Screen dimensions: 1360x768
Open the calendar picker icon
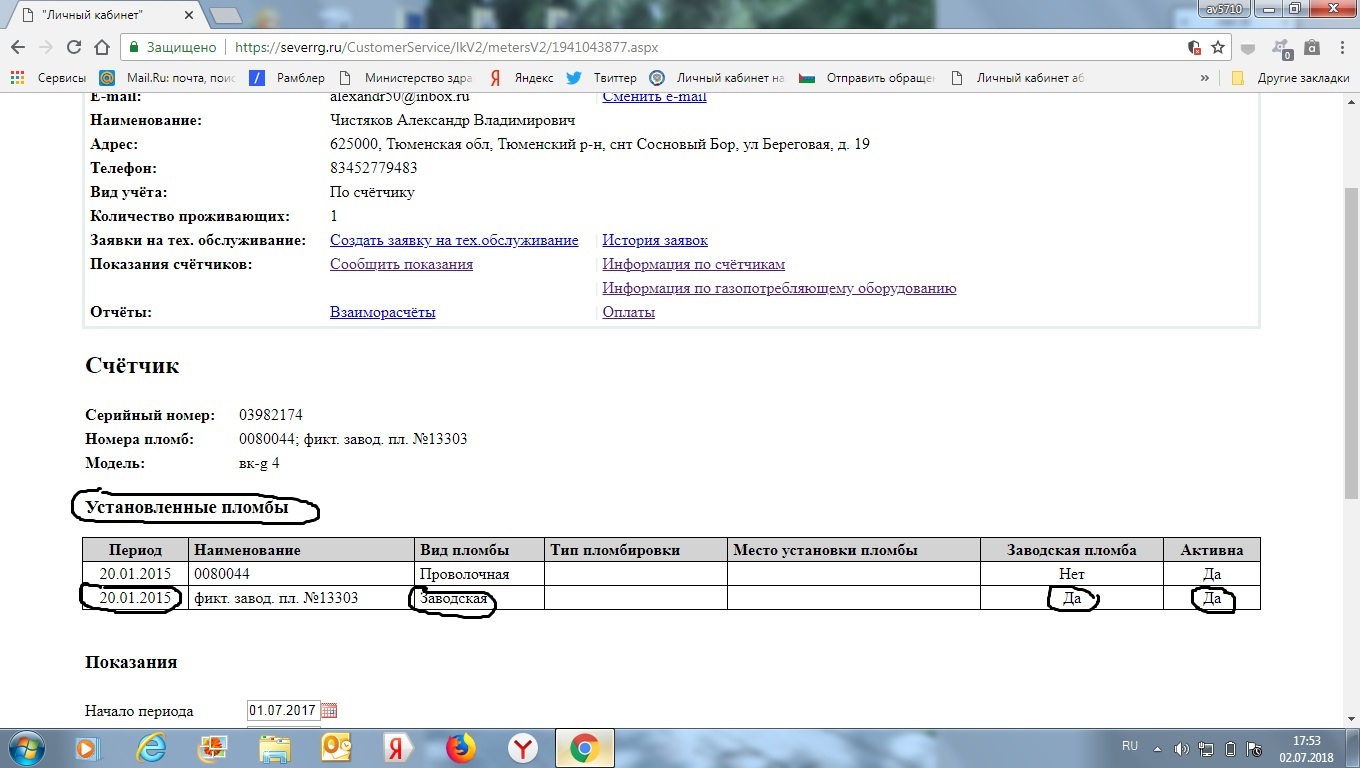click(x=329, y=711)
